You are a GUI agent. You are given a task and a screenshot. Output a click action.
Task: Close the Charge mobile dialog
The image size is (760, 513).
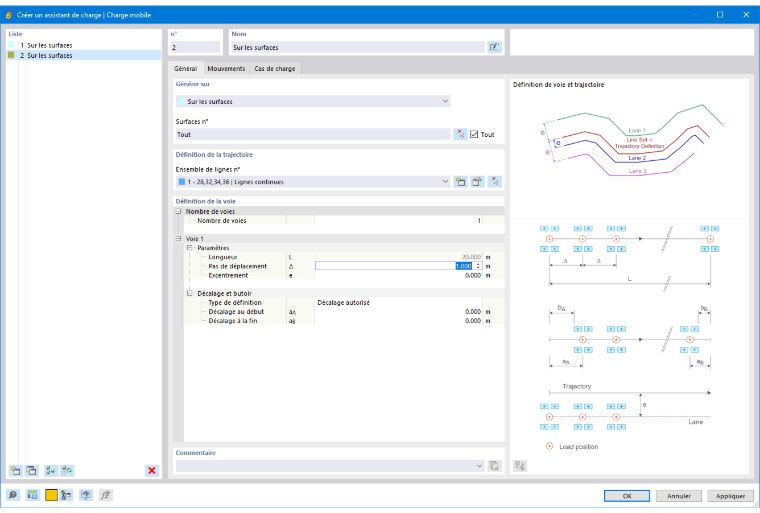(x=746, y=15)
